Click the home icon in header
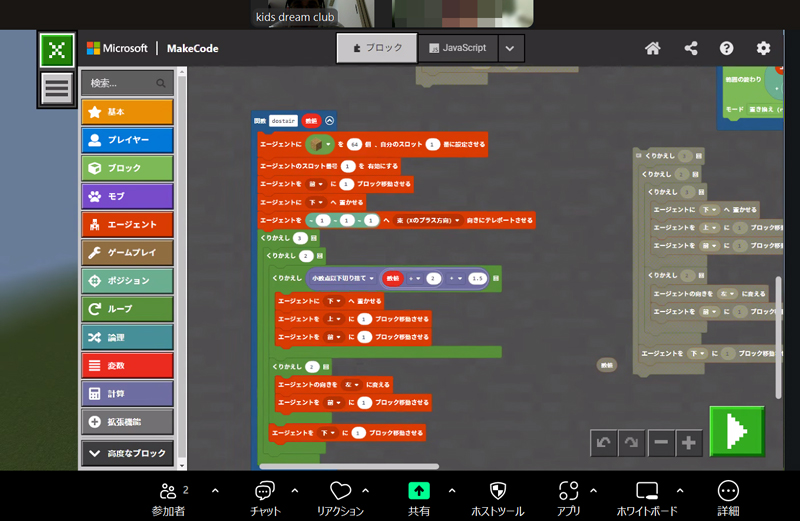This screenshot has width=800, height=521. point(653,48)
